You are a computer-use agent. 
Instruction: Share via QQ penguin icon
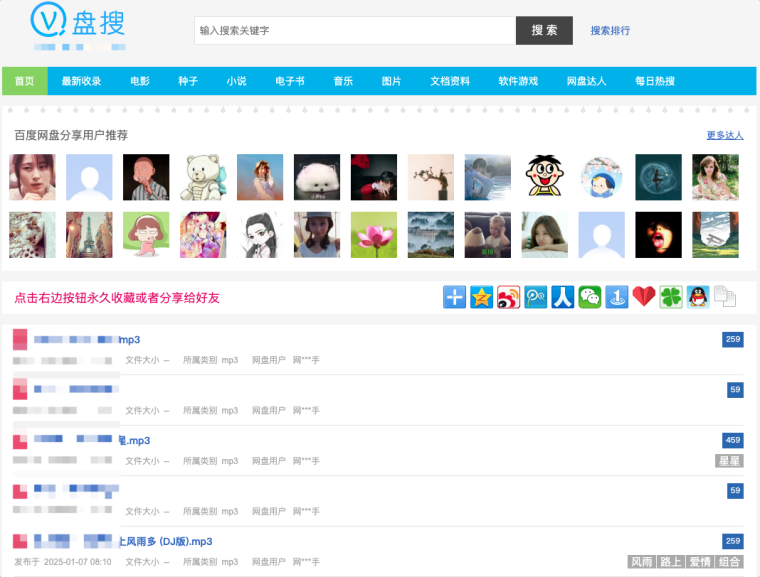pyautogui.click(x=698, y=297)
